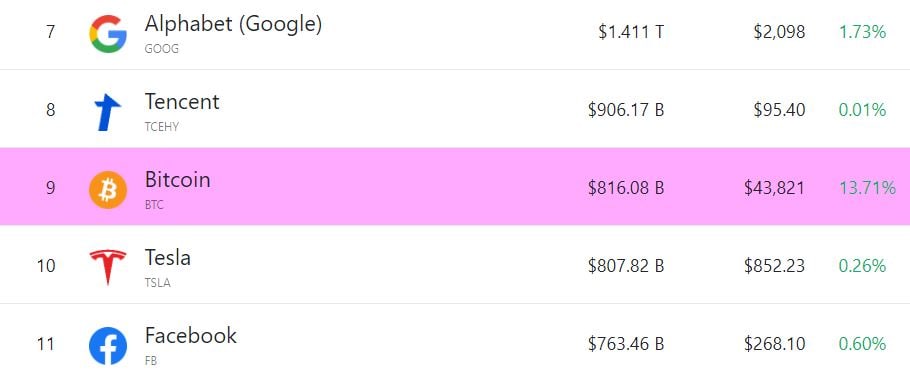The image size is (910, 376).
Task: Click the TSLA ticker symbol
Action: (x=157, y=283)
